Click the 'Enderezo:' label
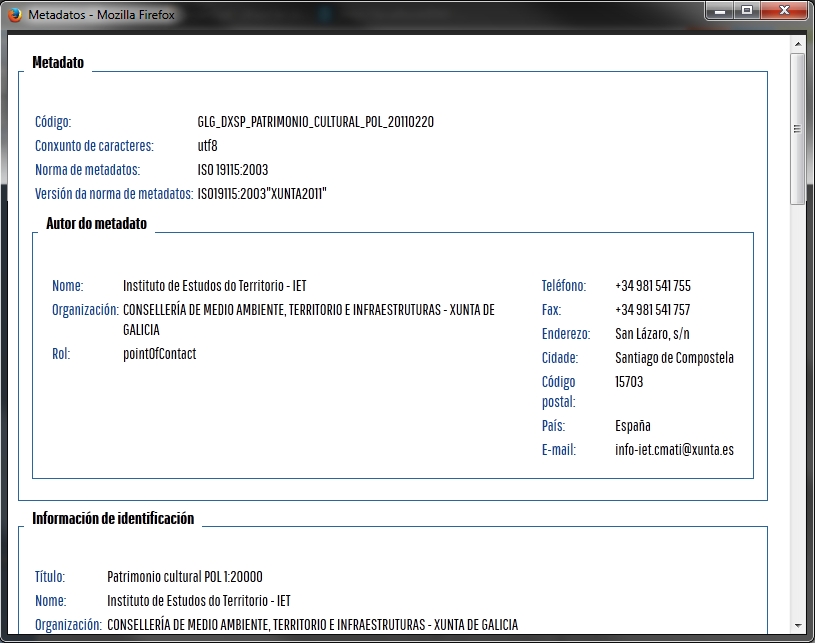The height and width of the screenshot is (643, 815). [x=566, y=333]
